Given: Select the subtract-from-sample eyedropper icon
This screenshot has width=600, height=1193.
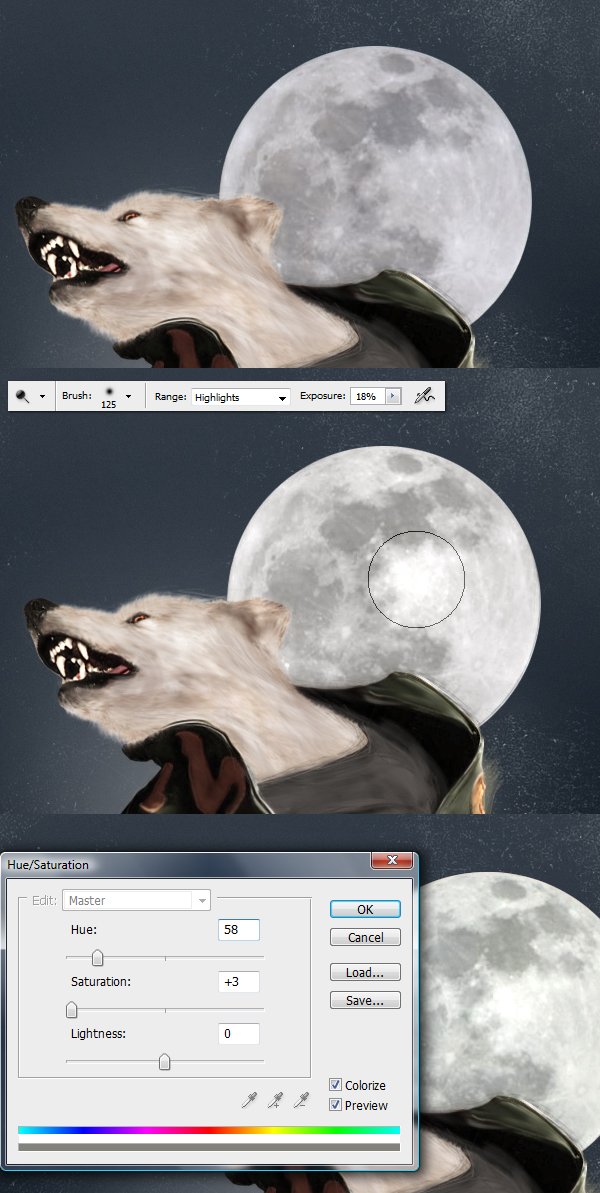Looking at the screenshot, I should click(x=302, y=1099).
